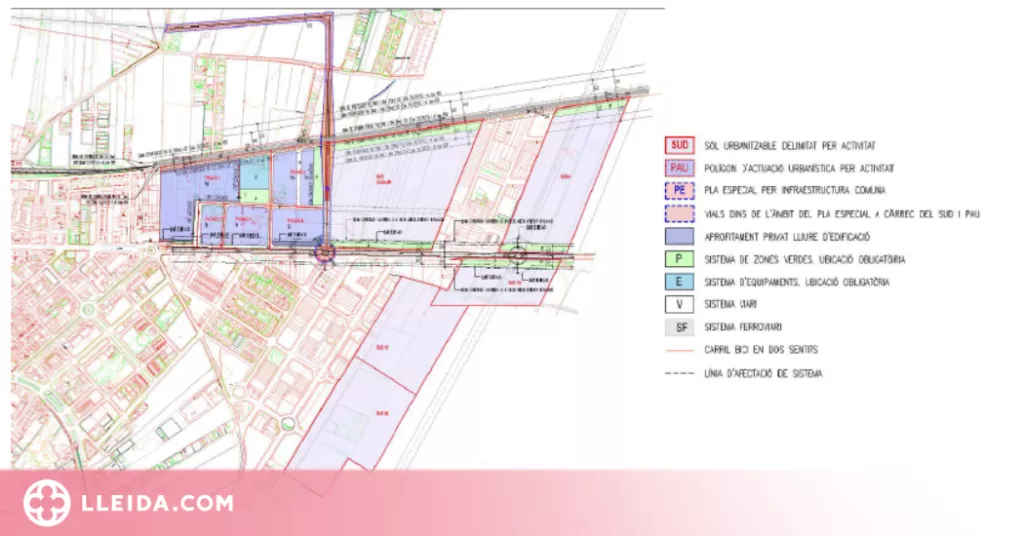
Task: Click legend text "POLÍGON D'ACTUACIÓ URBANÍSTICA PER ACTIVITAT"
Action: click(x=799, y=168)
